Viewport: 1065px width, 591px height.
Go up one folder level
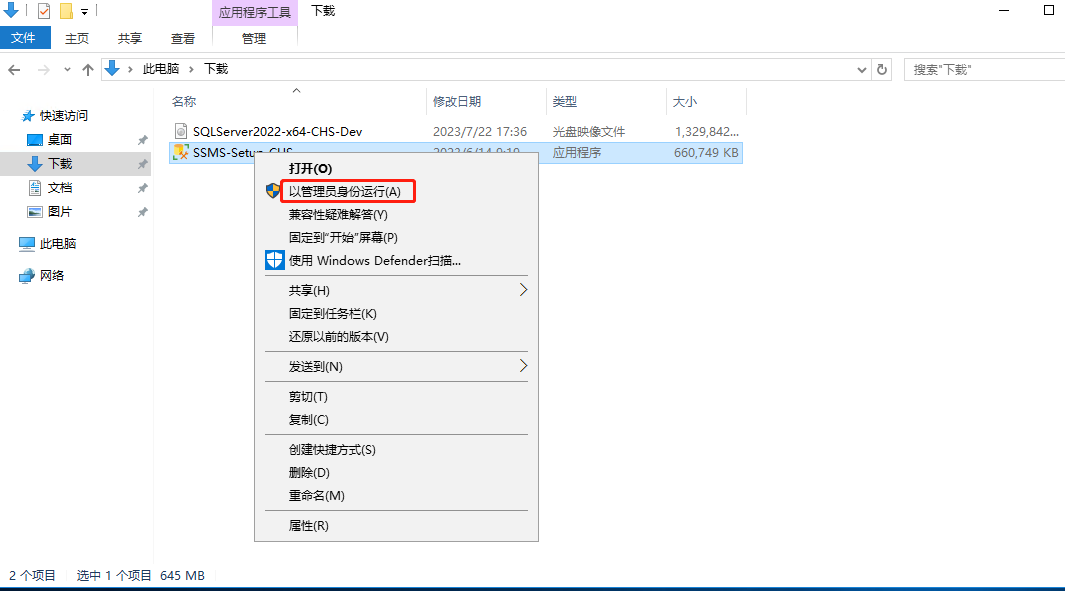88,69
